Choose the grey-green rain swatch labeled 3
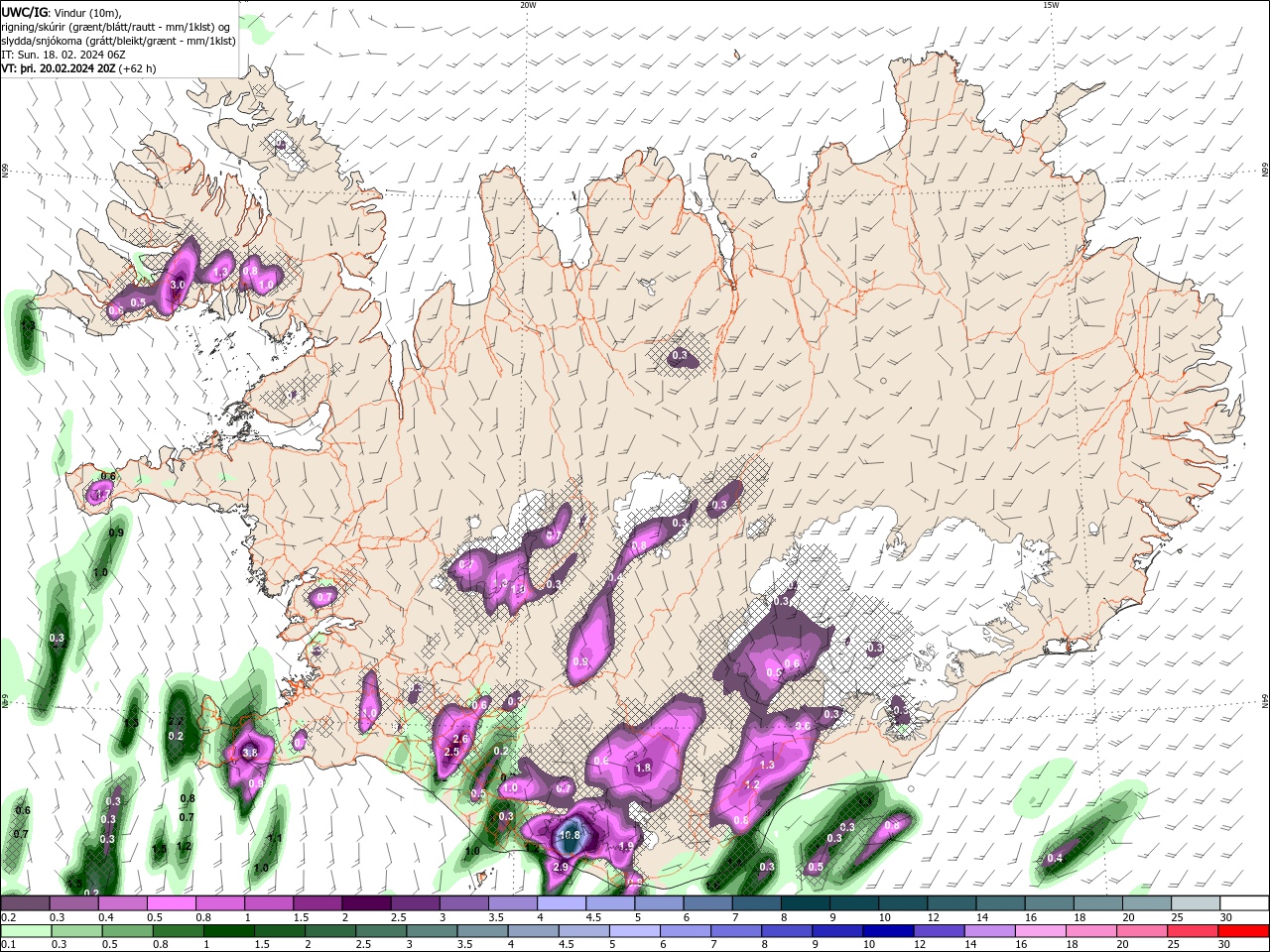 coord(432,931)
